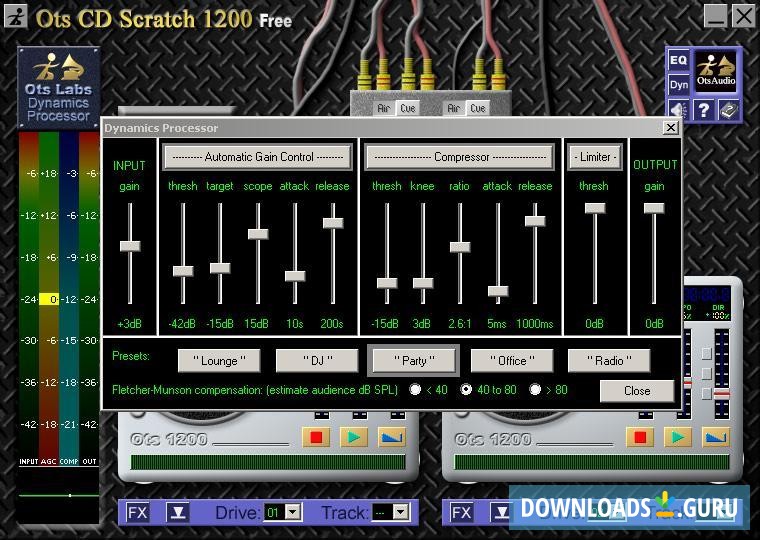Click the right deck green progress bar
This screenshot has width=760, height=540.
pos(591,462)
